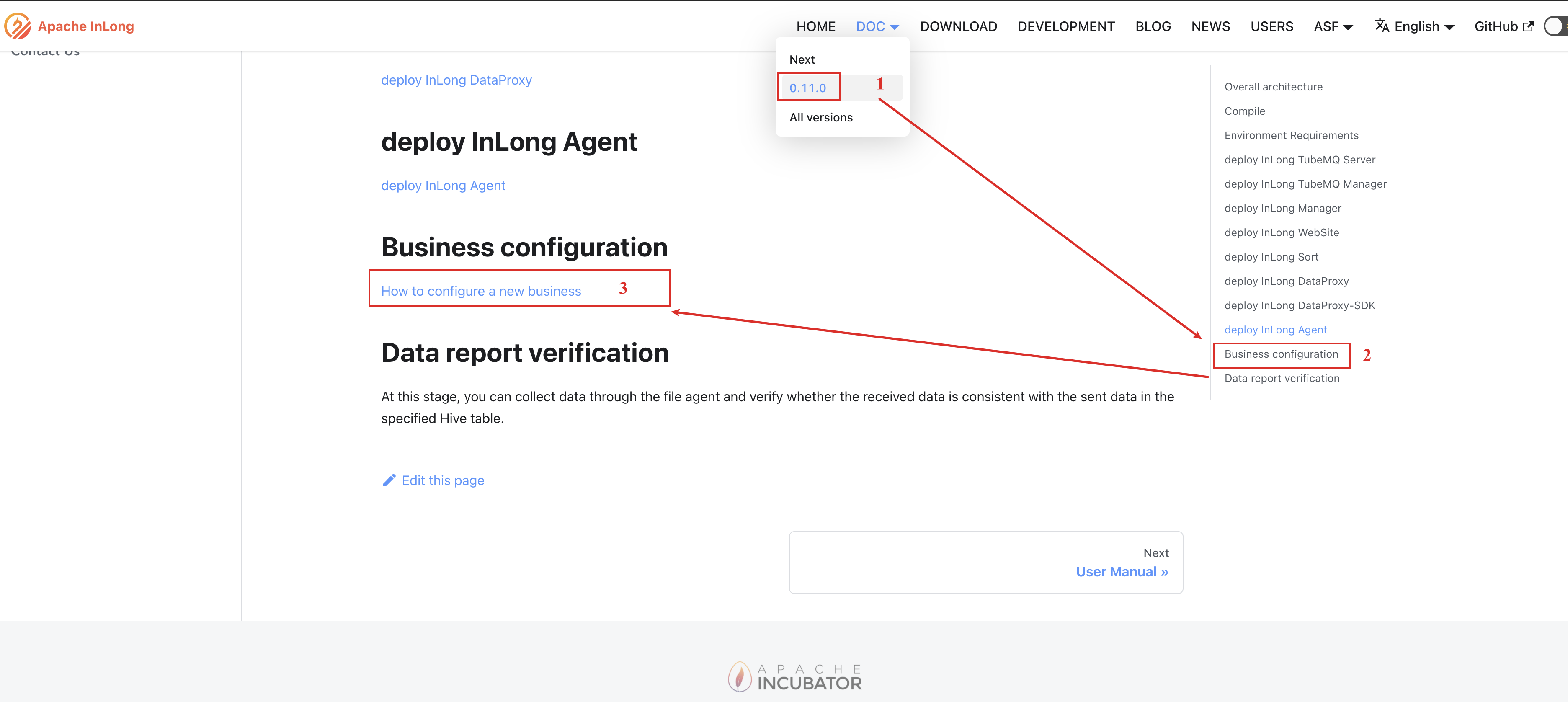1568x702 pixels.
Task: Click the GitHub external link icon
Action: 1528,26
